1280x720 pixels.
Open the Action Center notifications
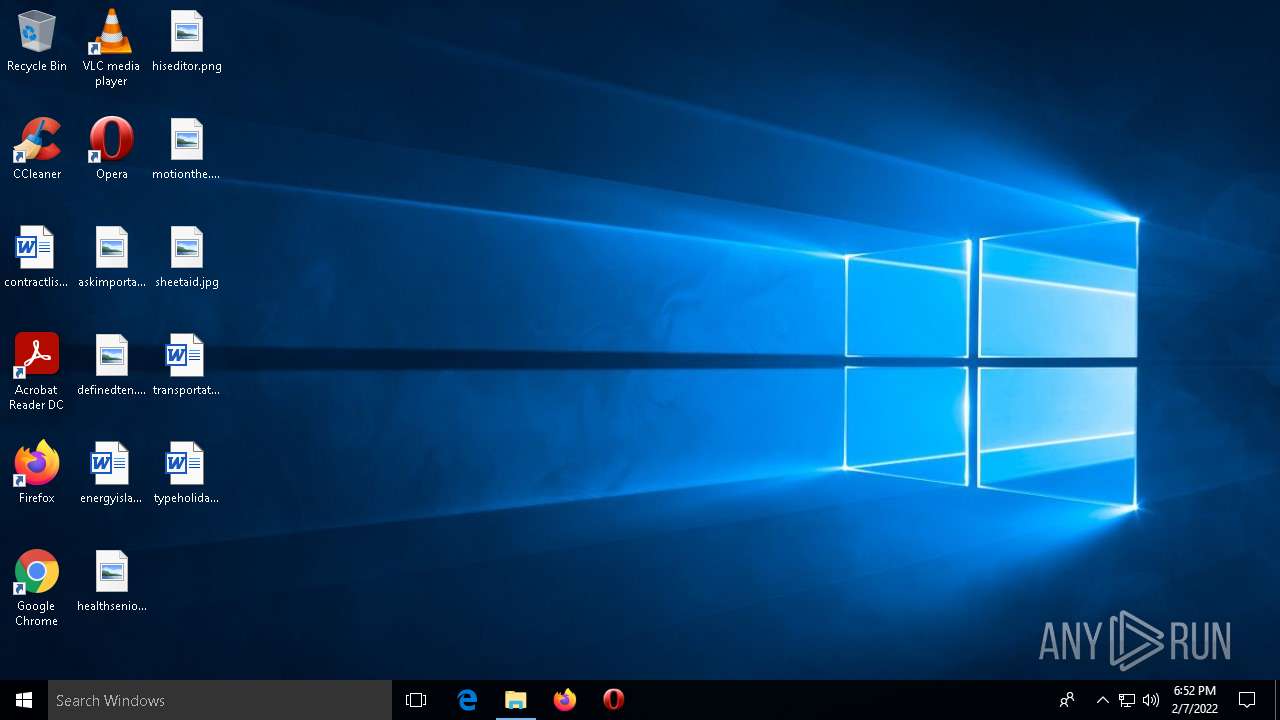click(1247, 700)
